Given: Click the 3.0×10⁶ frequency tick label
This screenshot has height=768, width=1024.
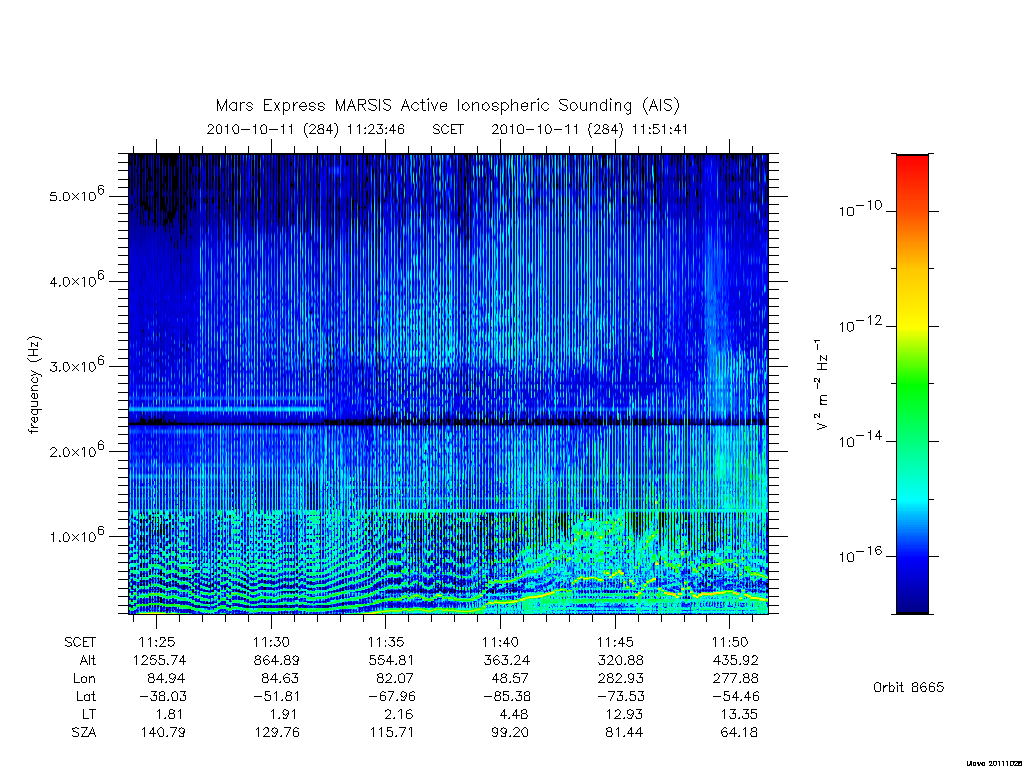Looking at the screenshot, I should pos(76,364).
